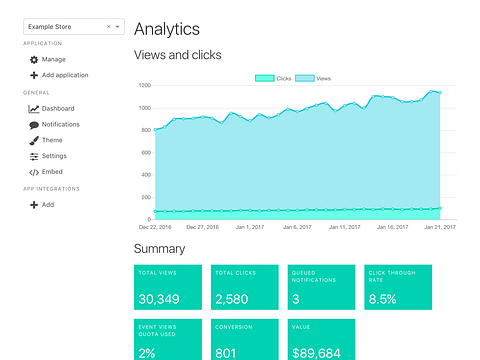
Task: Click the Dec 27, 2016 axis label
Action: tap(203, 227)
